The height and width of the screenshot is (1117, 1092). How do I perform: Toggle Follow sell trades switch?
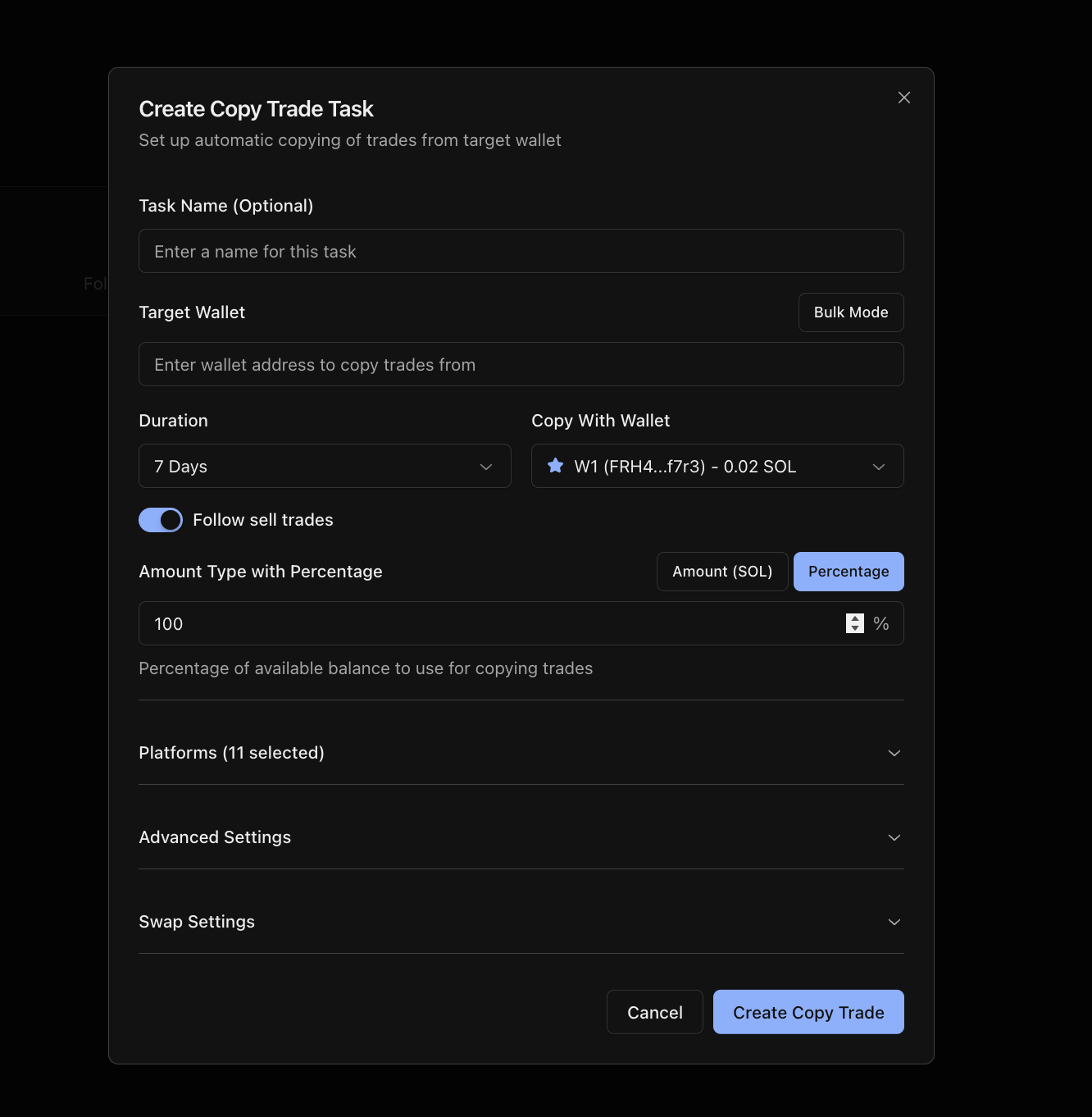click(x=161, y=520)
